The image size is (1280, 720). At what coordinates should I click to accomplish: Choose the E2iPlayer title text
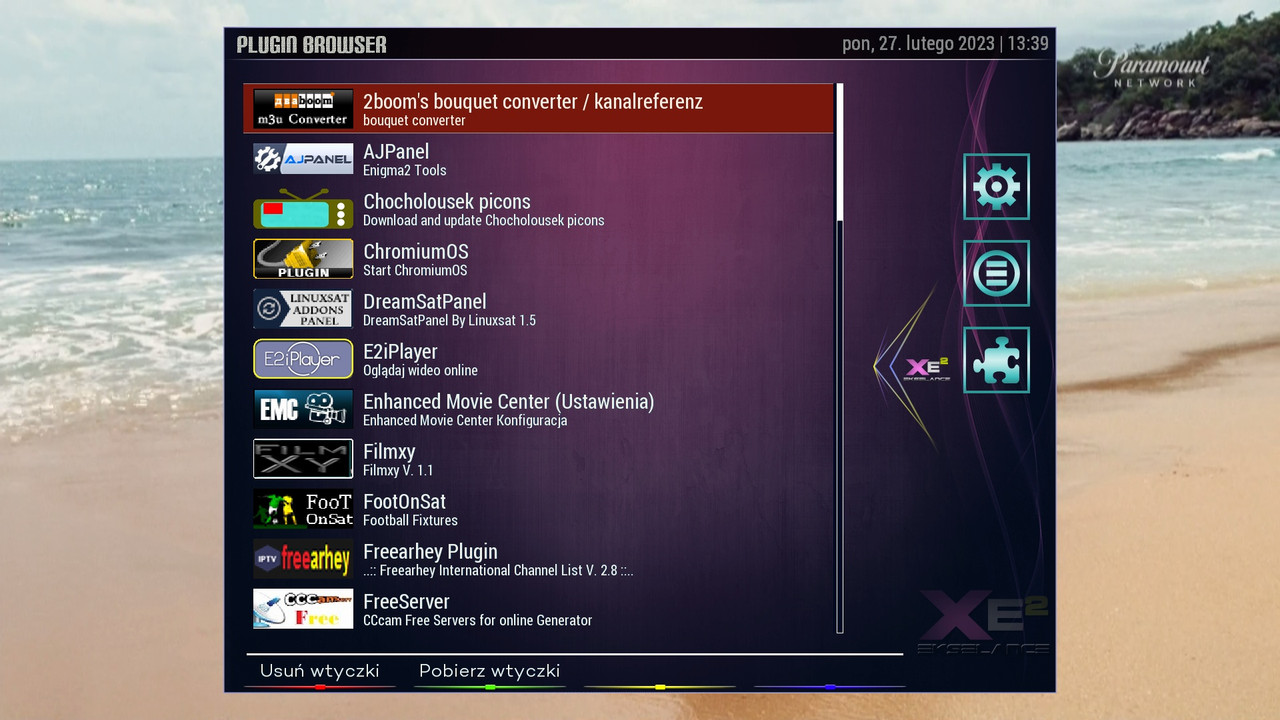pyautogui.click(x=400, y=352)
